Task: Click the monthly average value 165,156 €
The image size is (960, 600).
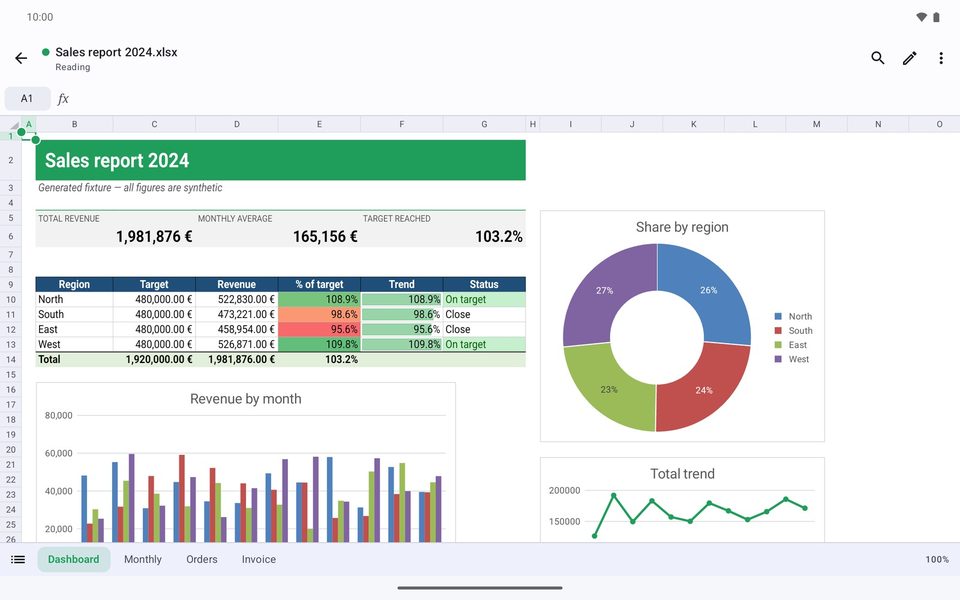Action: 325,236
